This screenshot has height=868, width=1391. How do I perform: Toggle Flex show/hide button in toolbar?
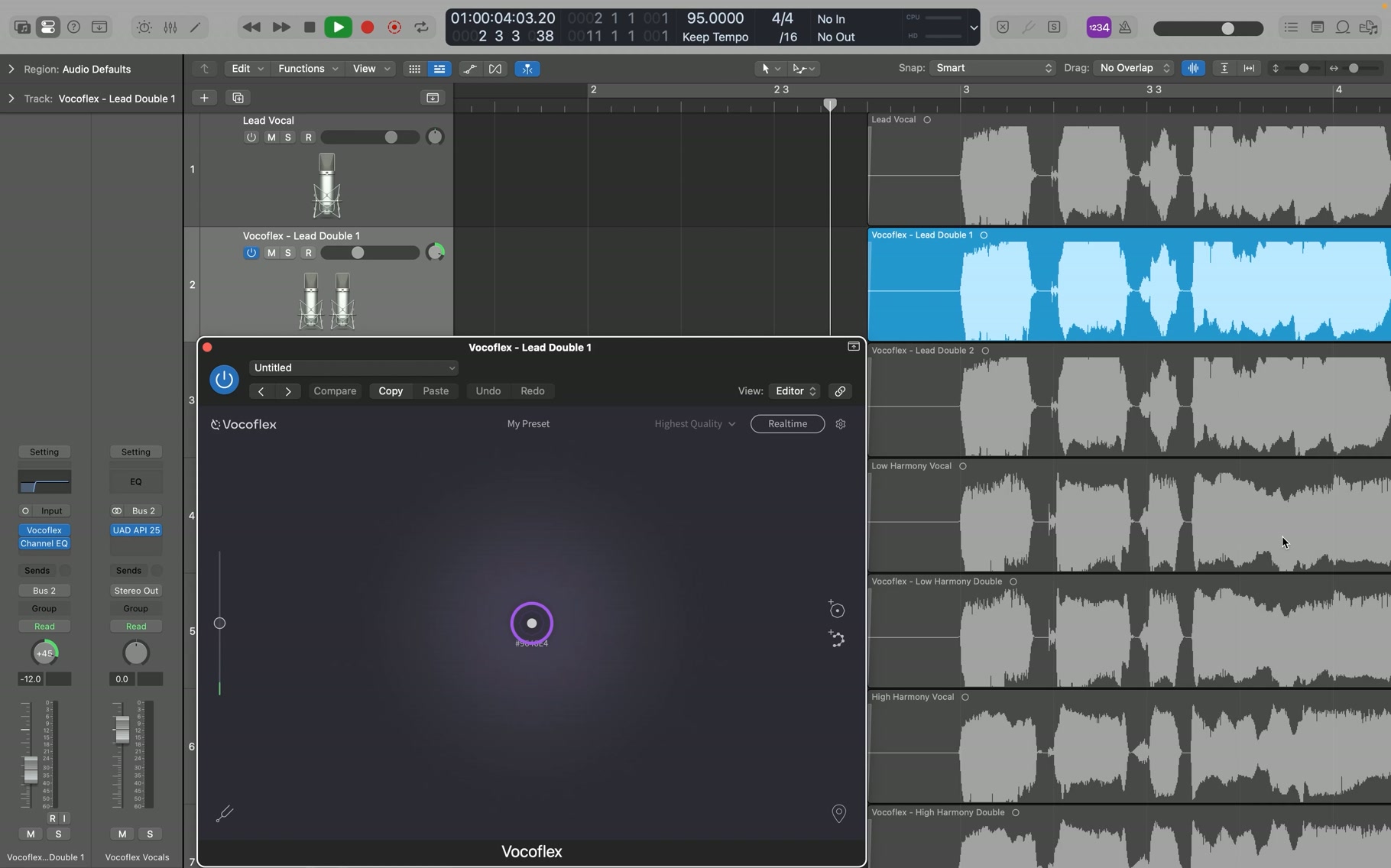coord(495,69)
